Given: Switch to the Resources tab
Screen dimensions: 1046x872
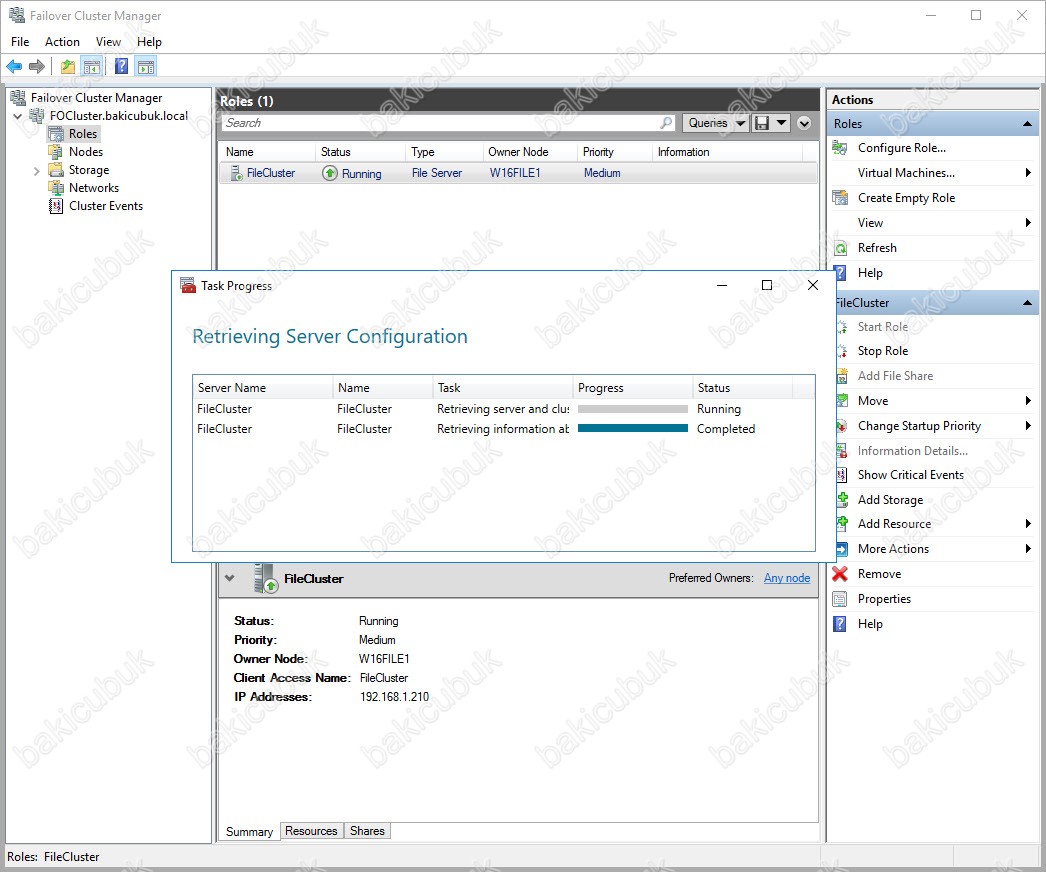Looking at the screenshot, I should (311, 831).
